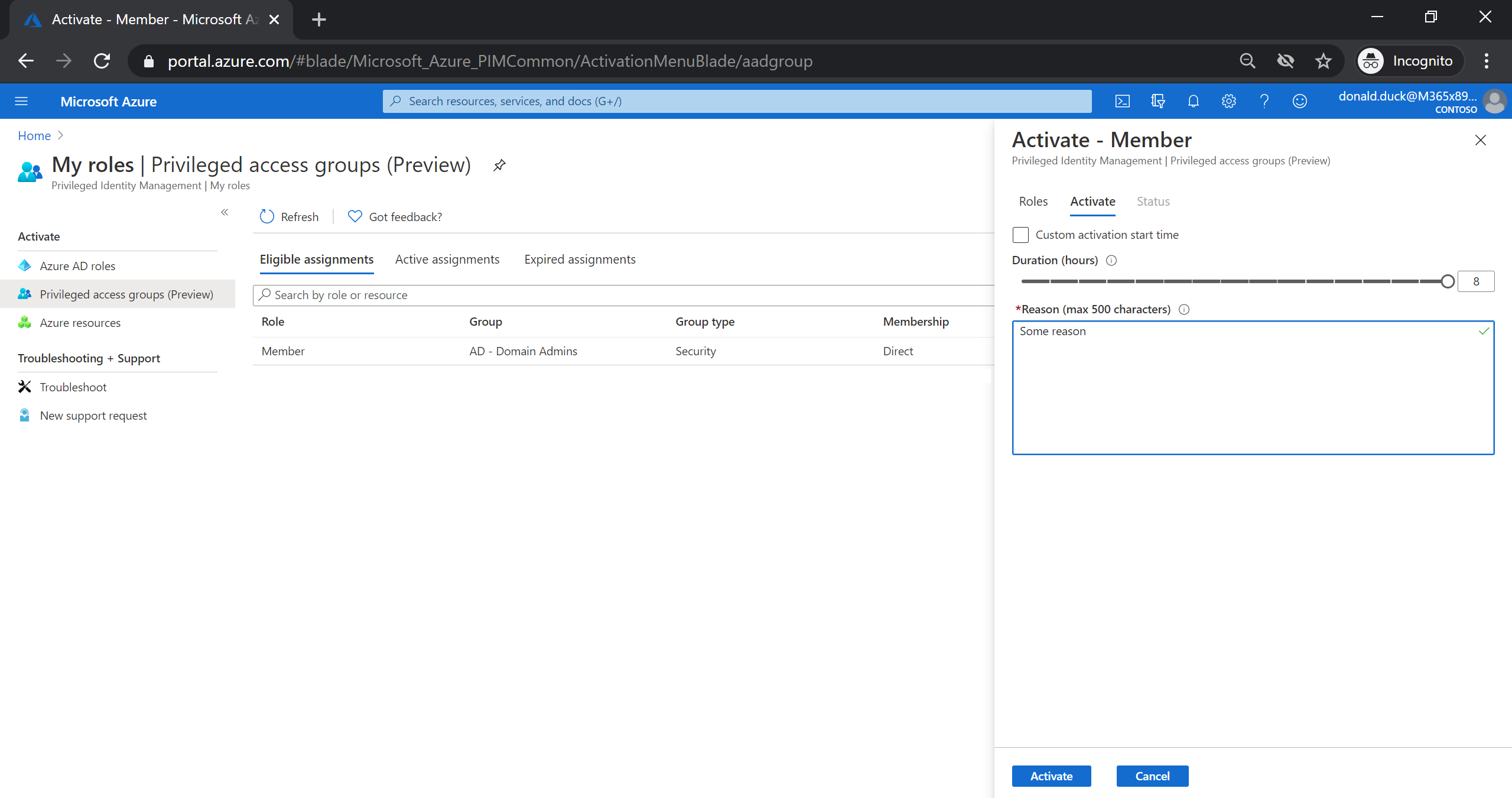Viewport: 1512px width, 798px height.
Task: Collapse the Activate sidebar pane
Action: (x=225, y=212)
